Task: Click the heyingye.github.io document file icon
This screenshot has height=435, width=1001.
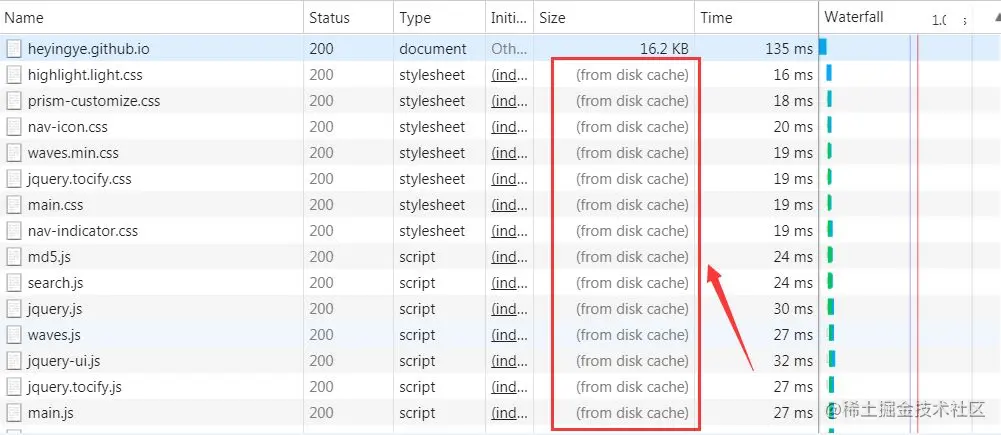Action: coord(13,49)
